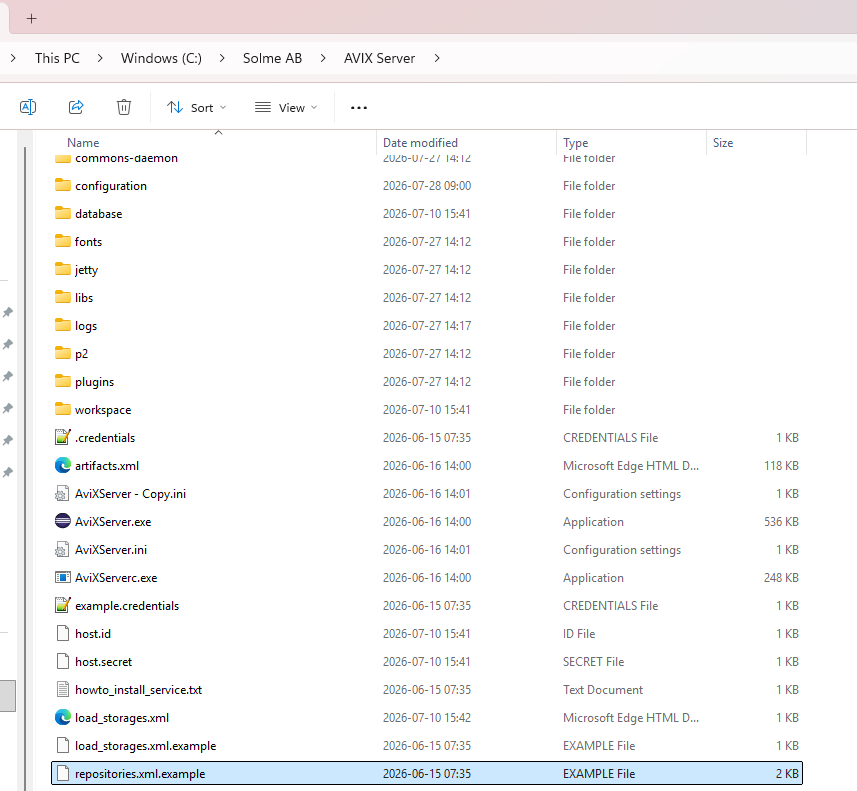Open the View dropdown menu
This screenshot has width=857, height=791.
pos(286,108)
